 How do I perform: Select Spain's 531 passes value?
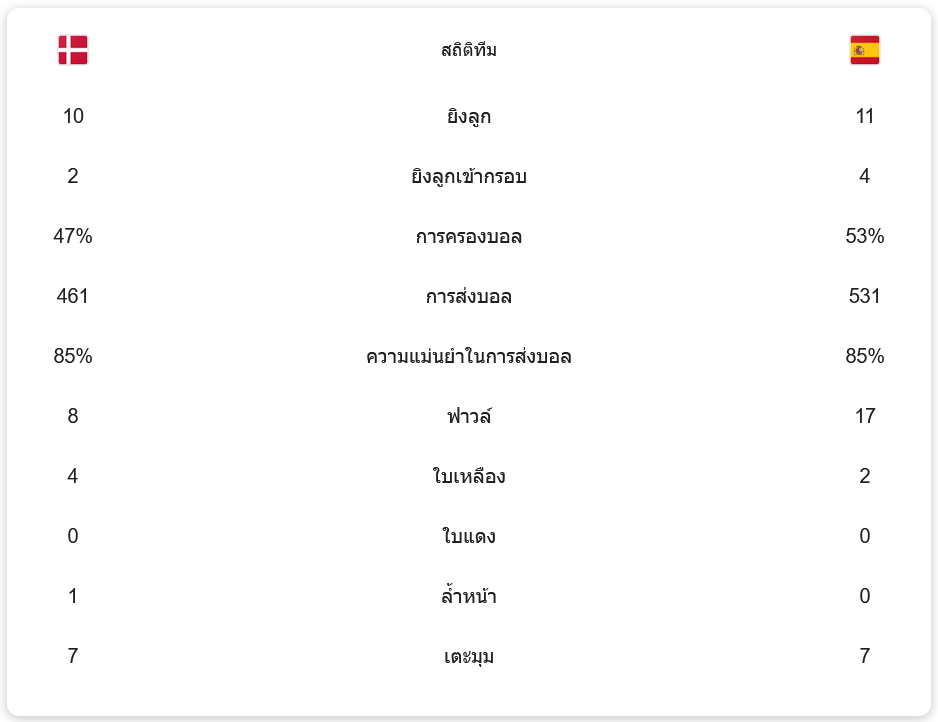[x=864, y=297]
